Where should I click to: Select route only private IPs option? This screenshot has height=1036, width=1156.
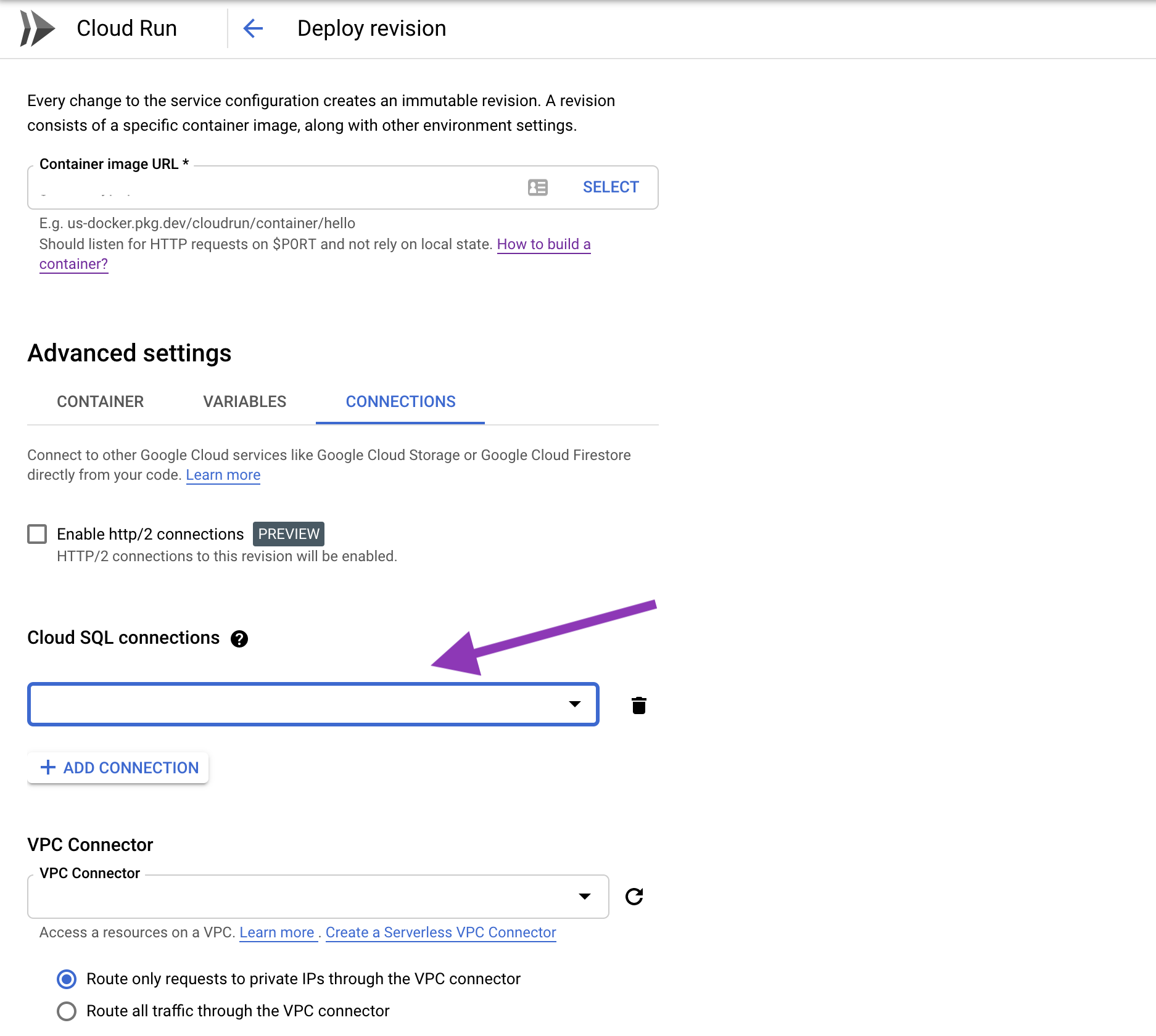point(67,979)
